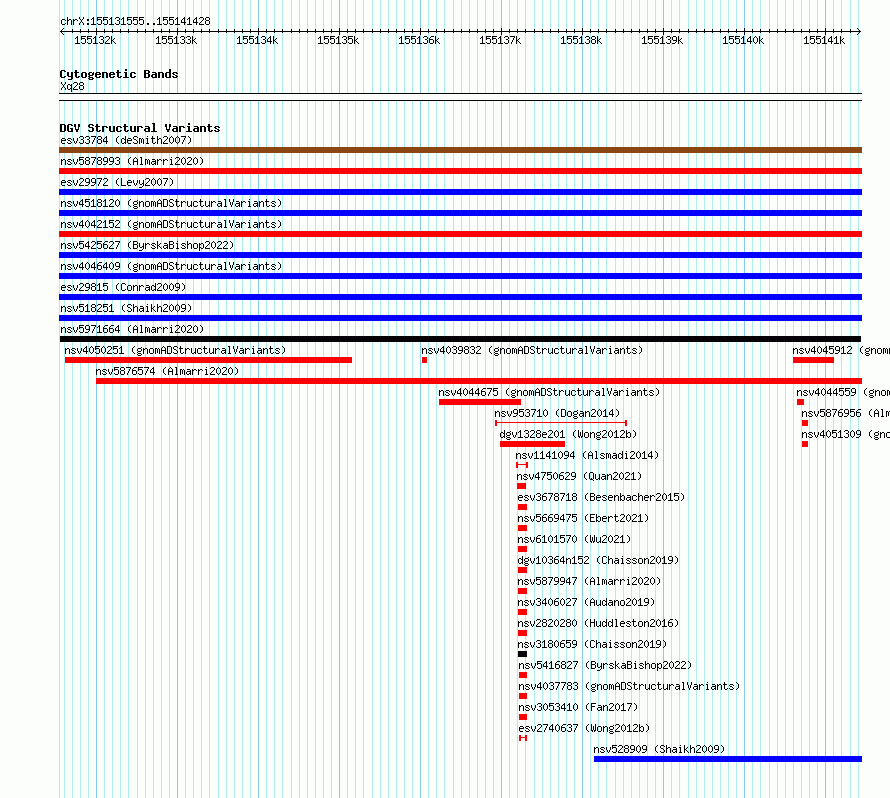Select nsv518251 (Shaikh2009) label

coord(126,308)
